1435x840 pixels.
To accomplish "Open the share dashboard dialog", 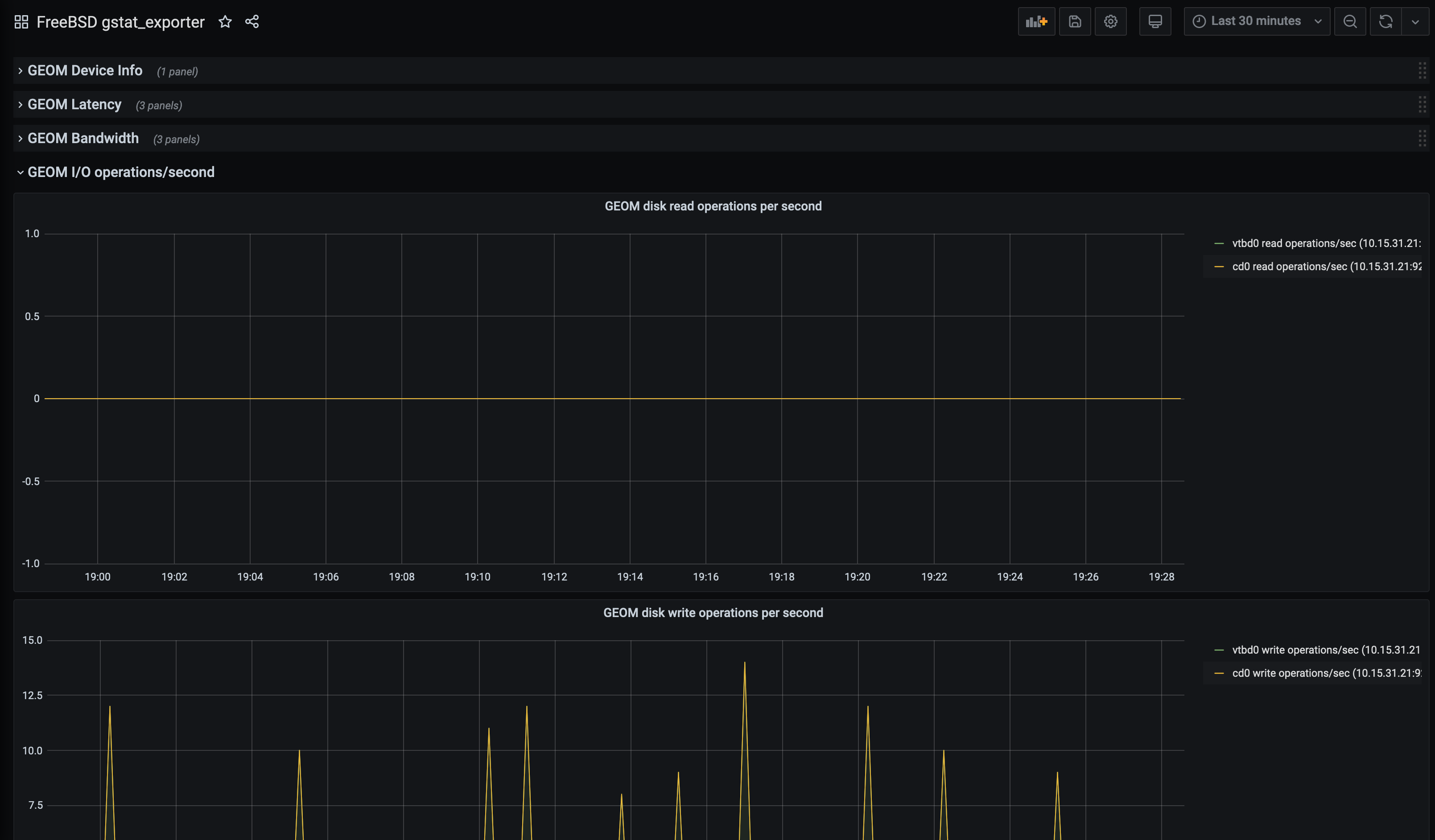I will tap(252, 22).
